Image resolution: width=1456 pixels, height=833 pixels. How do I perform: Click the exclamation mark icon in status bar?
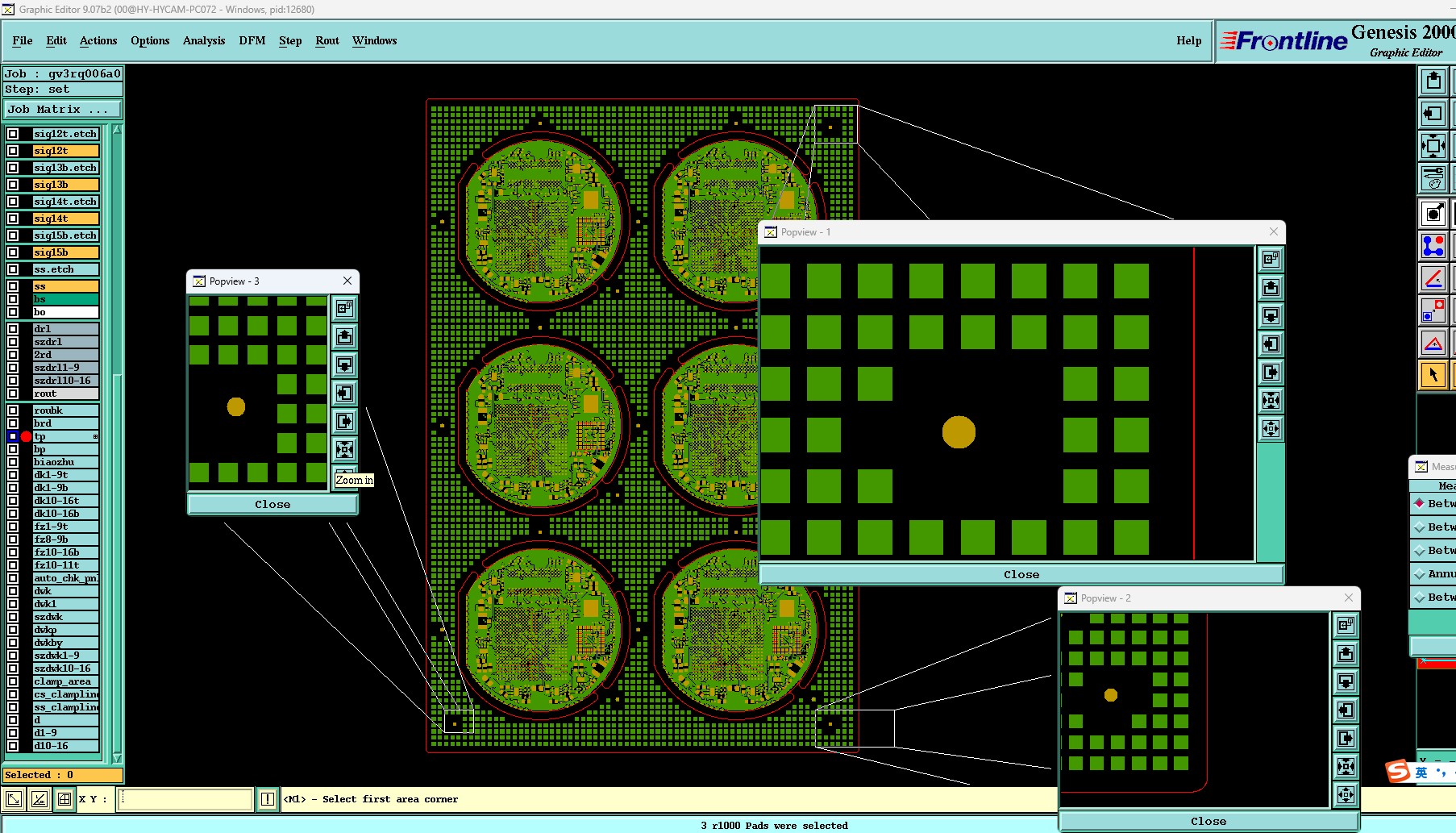(268, 799)
